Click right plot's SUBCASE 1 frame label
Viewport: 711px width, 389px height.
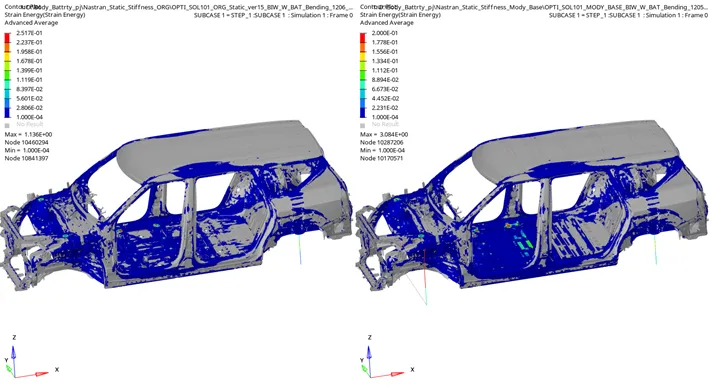pos(628,15)
